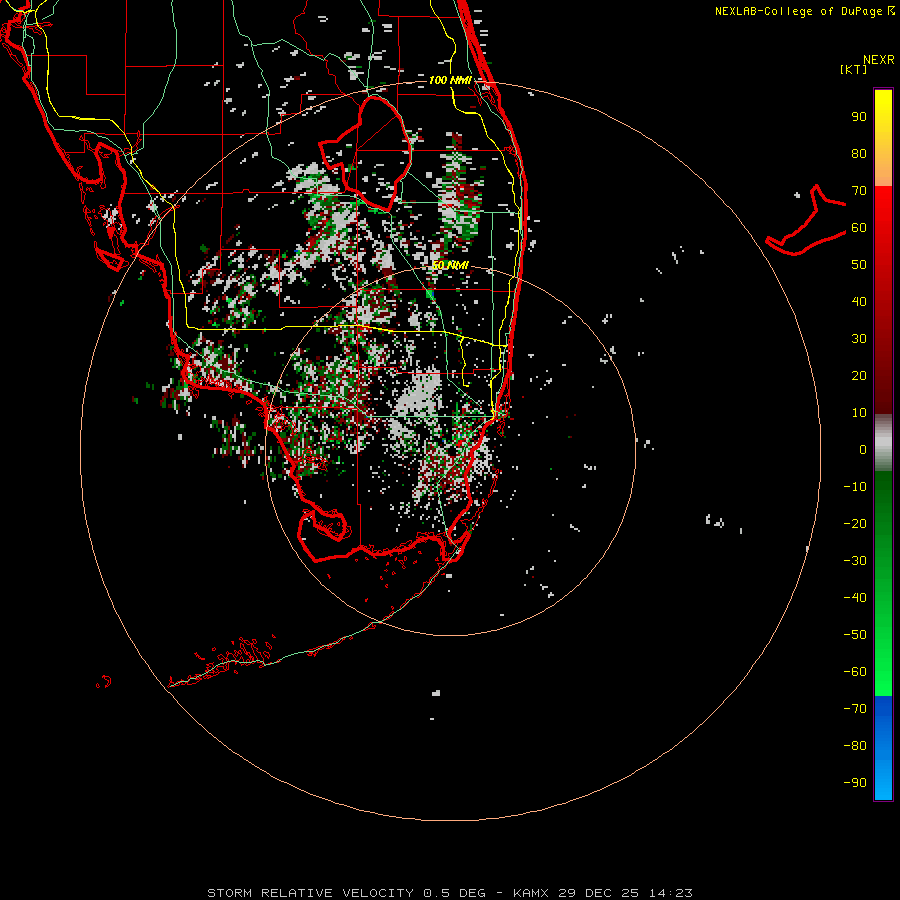Viewport: 900px width, 900px height.
Task: Click the -50 scale value
Action: pos(855,635)
